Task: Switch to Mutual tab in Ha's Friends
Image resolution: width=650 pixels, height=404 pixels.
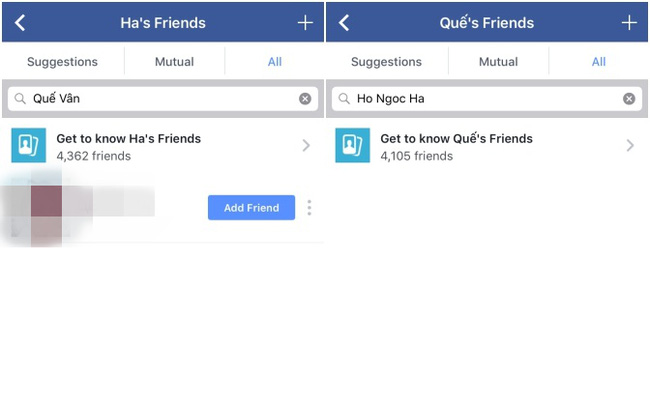Action: (175, 62)
